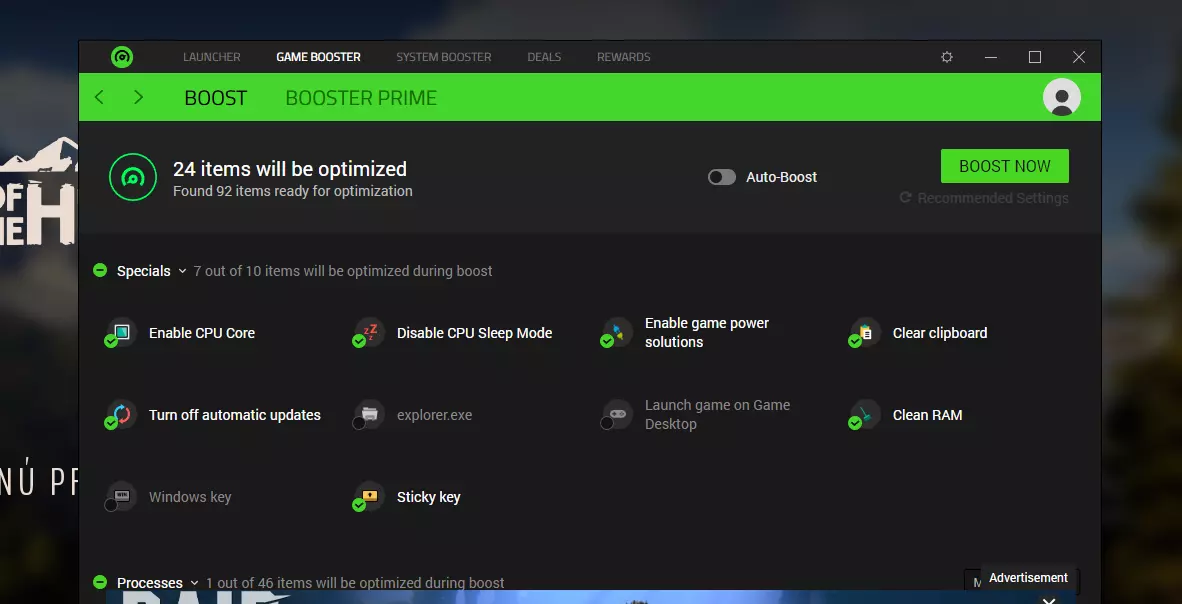Click '1 out of 46 items' summary
Viewport: 1182px width, 604px height.
[355, 583]
